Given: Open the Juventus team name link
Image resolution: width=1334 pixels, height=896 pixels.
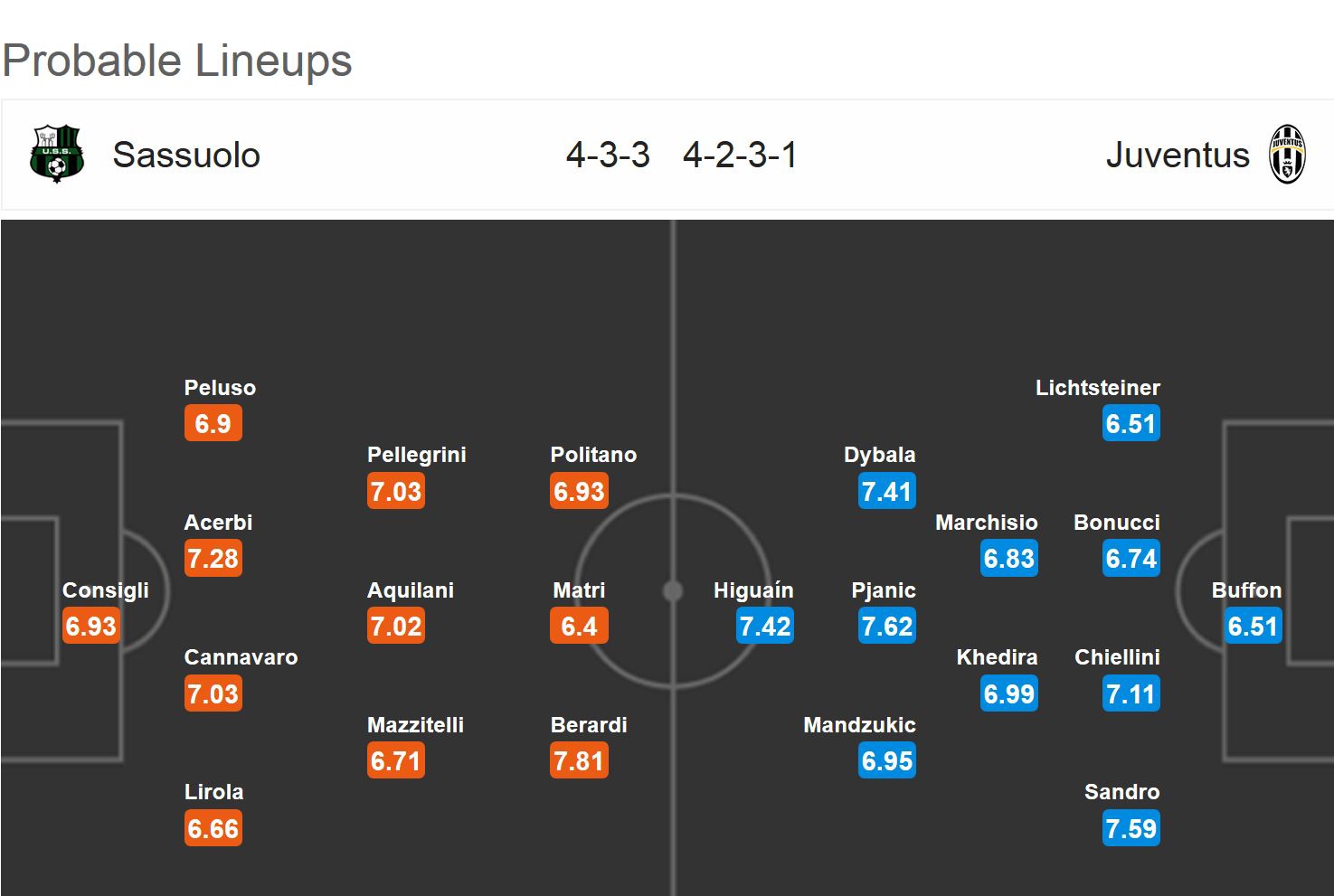Looking at the screenshot, I should pos(1177,156).
